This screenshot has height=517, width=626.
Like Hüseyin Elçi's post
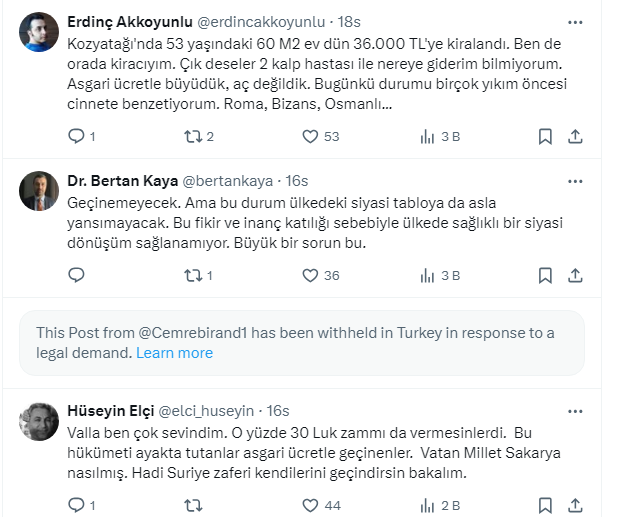pyautogui.click(x=310, y=505)
